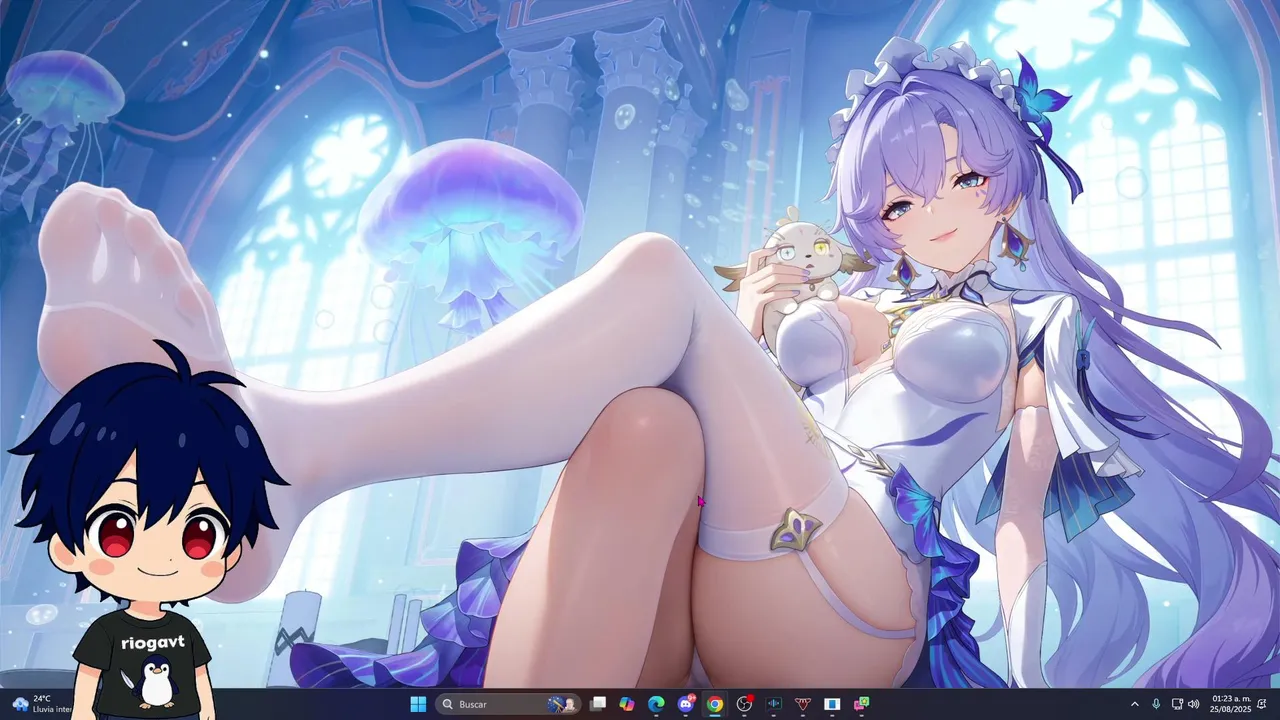Open the weather widget showing 24°C
Image resolution: width=1280 pixels, height=720 pixels.
click(x=40, y=704)
